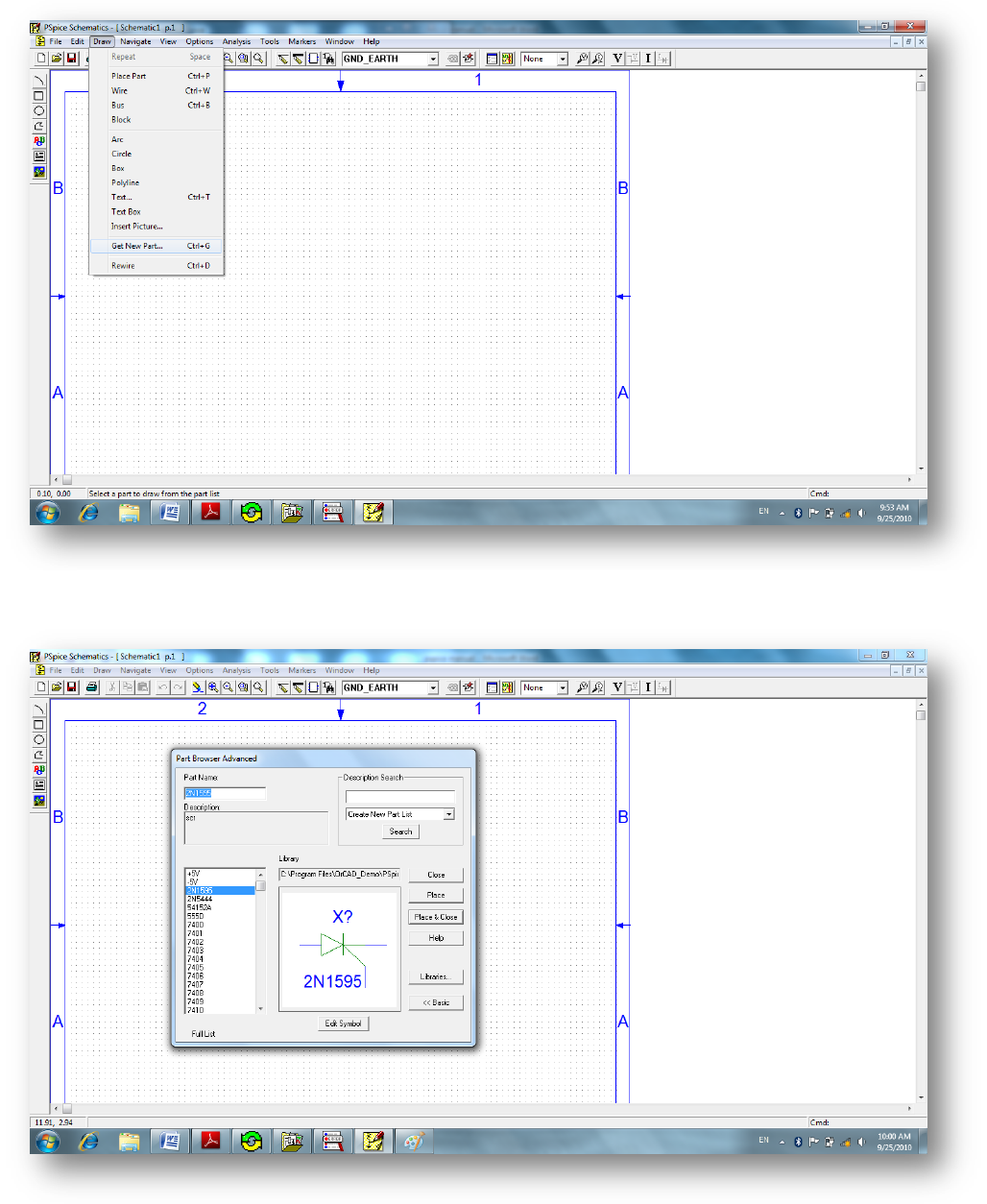Screen dimensions: 987x1204
Task: Select Rewire in the Draw menu
Action: pyautogui.click(x=156, y=266)
